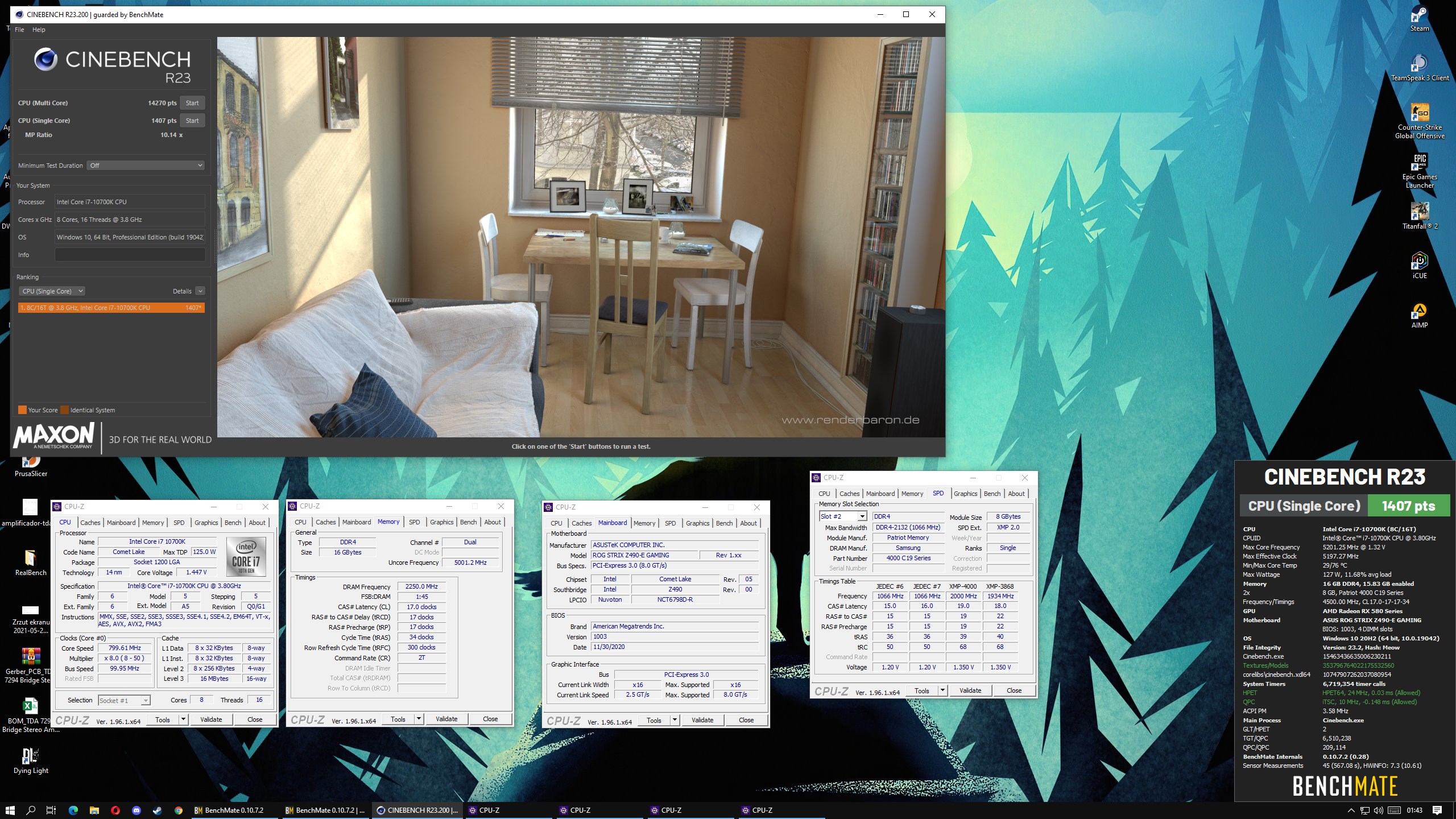
Task: Open taskbar search magnifier
Action: tap(31, 810)
